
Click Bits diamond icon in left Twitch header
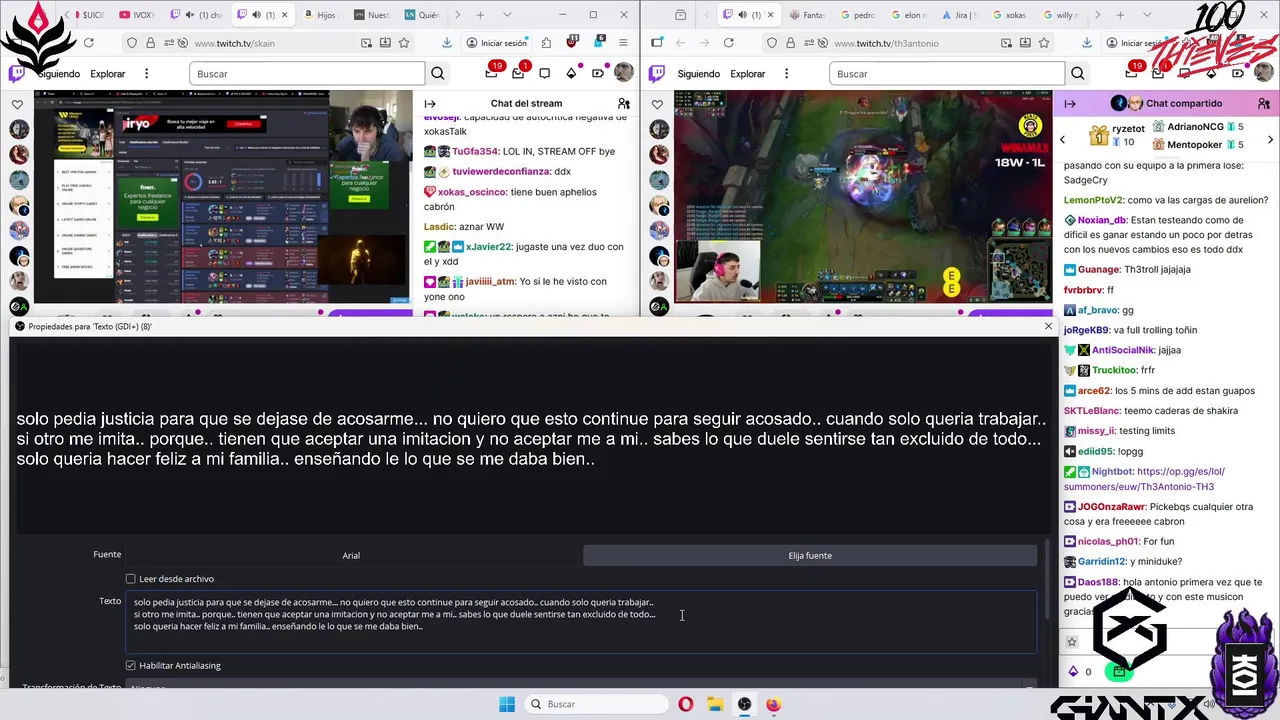[571, 73]
